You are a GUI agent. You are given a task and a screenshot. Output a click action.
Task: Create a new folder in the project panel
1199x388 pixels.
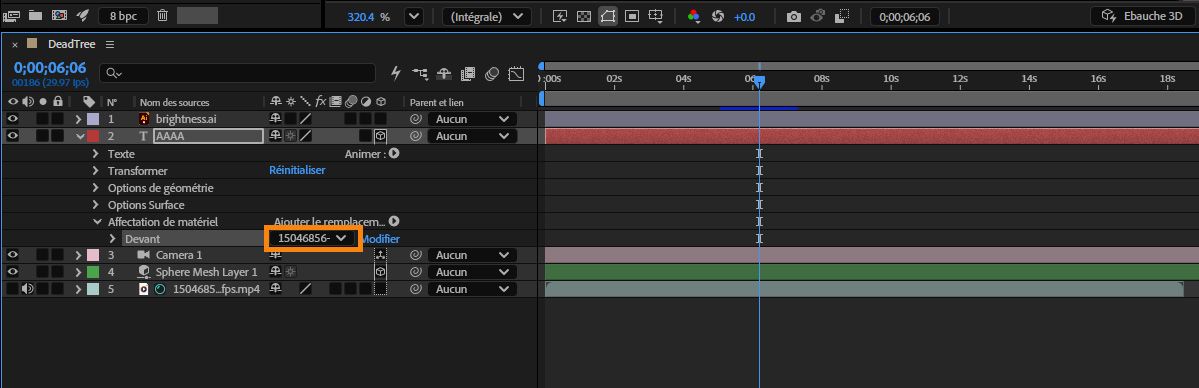[35, 15]
